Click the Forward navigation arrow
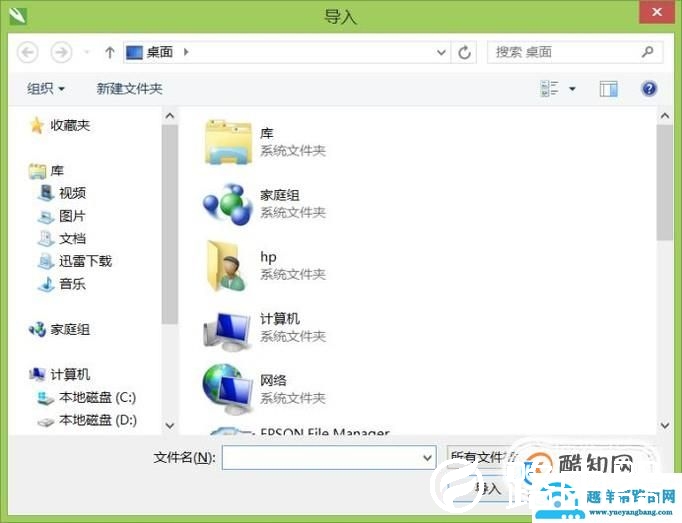682x523 pixels. tap(61, 53)
